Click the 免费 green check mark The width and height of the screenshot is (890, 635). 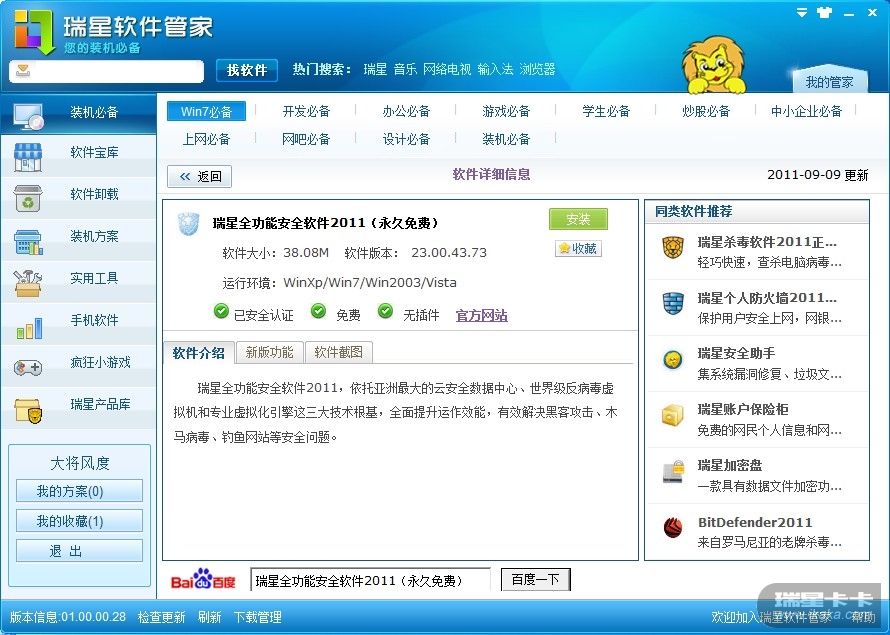click(318, 311)
